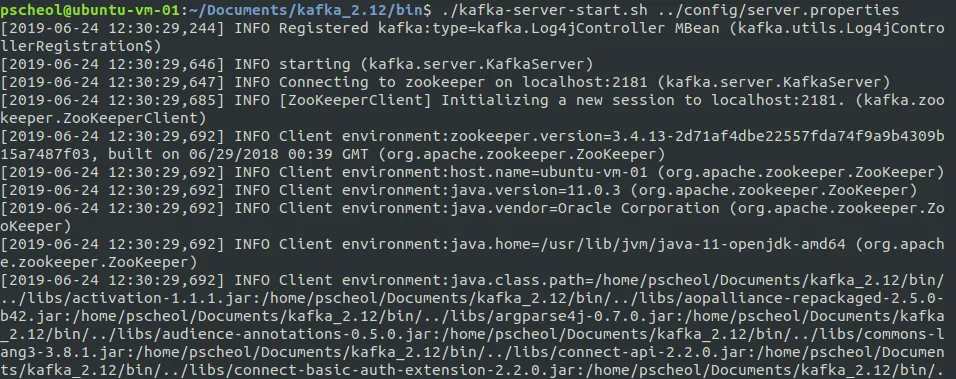Click the wrapped keeper.ZooKeeperClient) text
This screenshot has width=956, height=379.
[104, 118]
